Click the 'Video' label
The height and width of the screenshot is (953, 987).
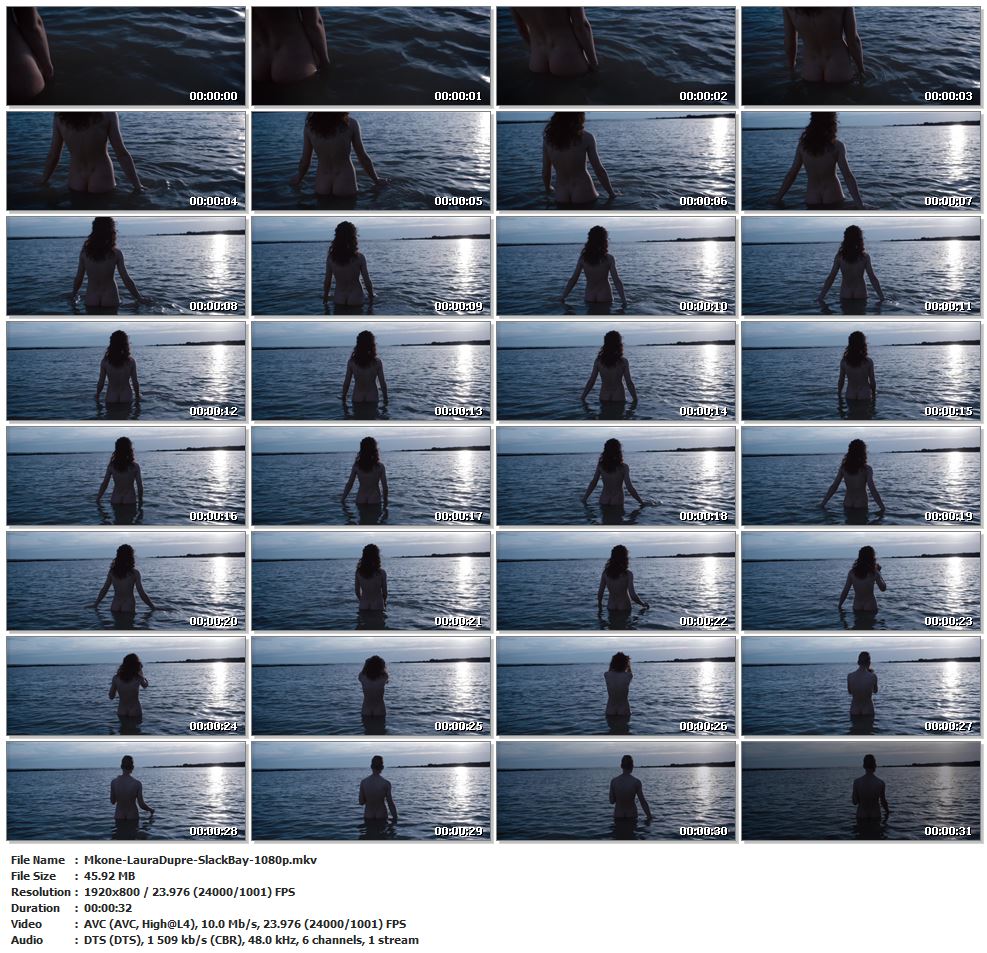pyautogui.click(x=26, y=925)
